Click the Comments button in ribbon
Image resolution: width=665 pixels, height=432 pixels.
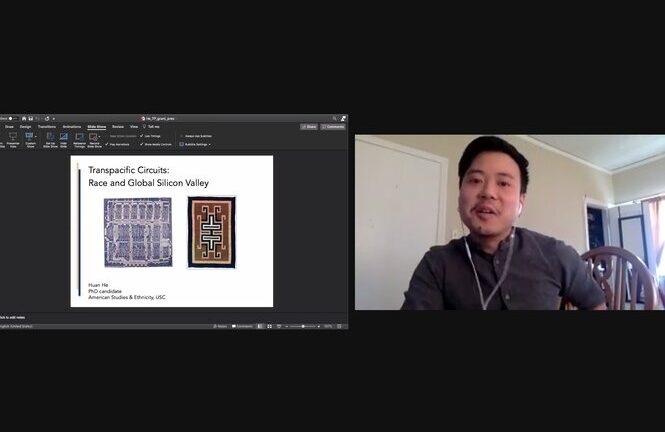333,127
